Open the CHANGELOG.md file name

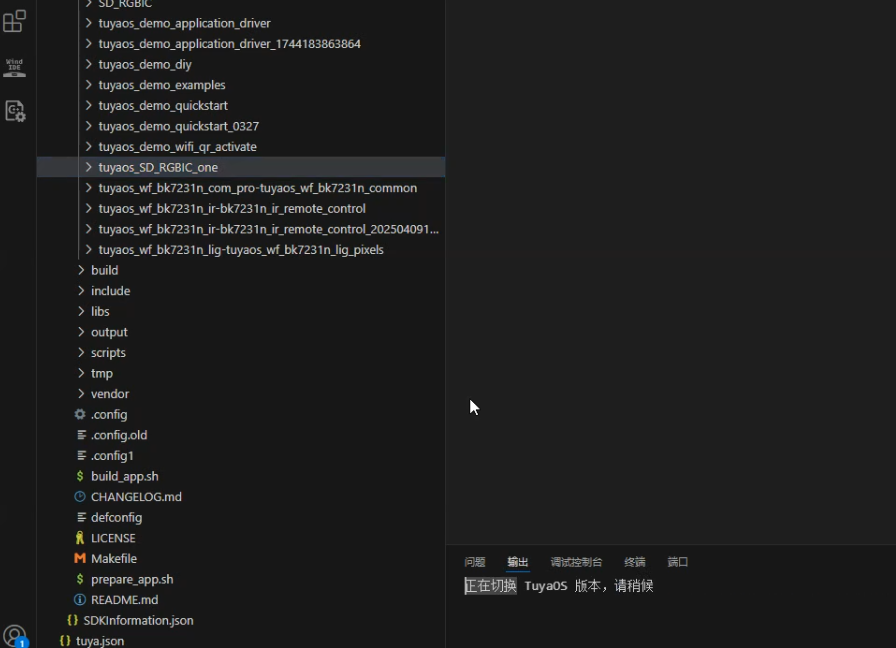136,497
